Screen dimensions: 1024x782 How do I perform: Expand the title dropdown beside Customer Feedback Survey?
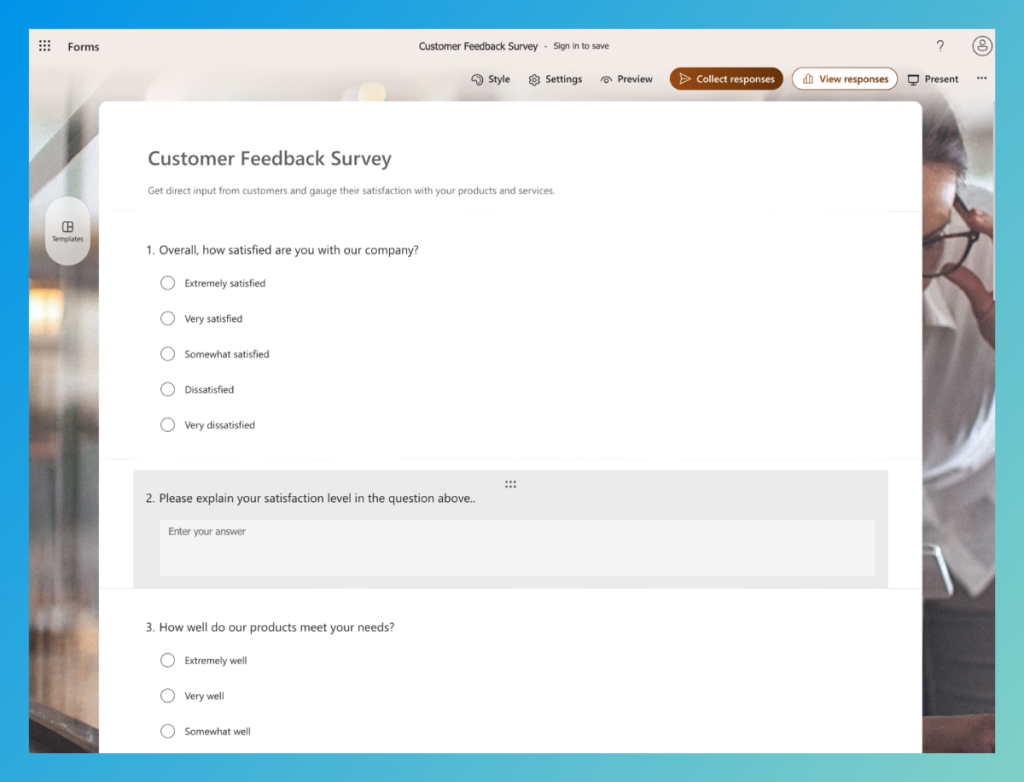(x=547, y=46)
